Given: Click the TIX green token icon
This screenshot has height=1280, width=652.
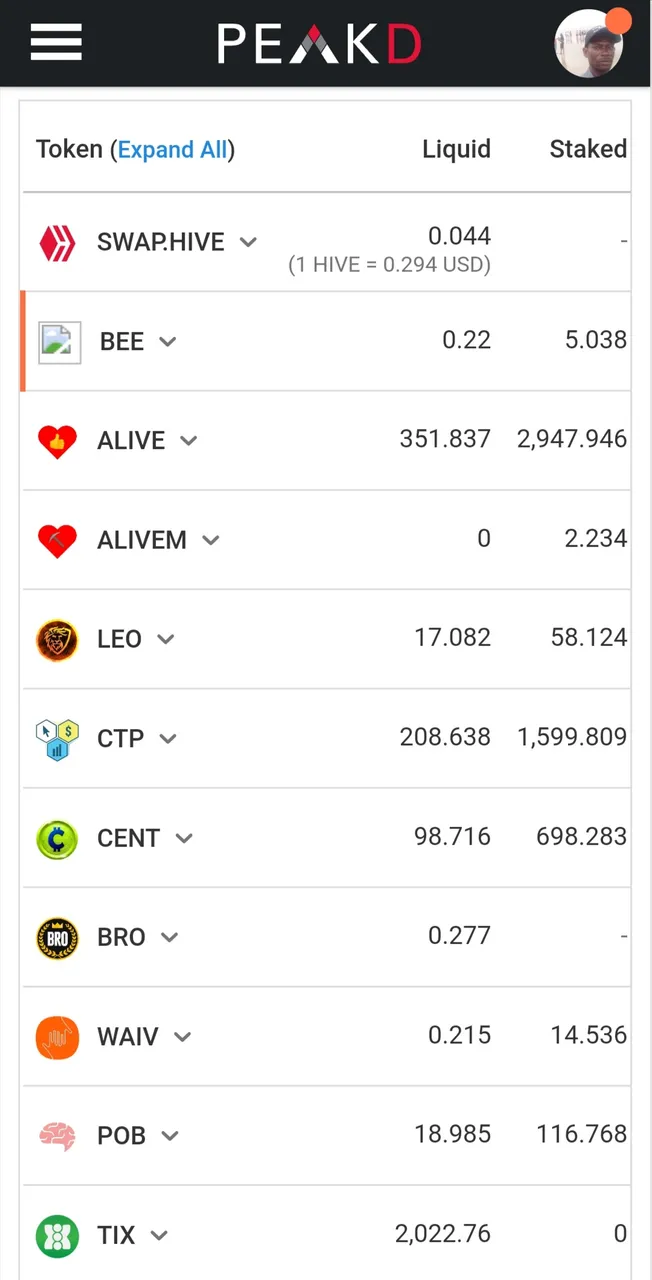Looking at the screenshot, I should pyautogui.click(x=57, y=1236).
